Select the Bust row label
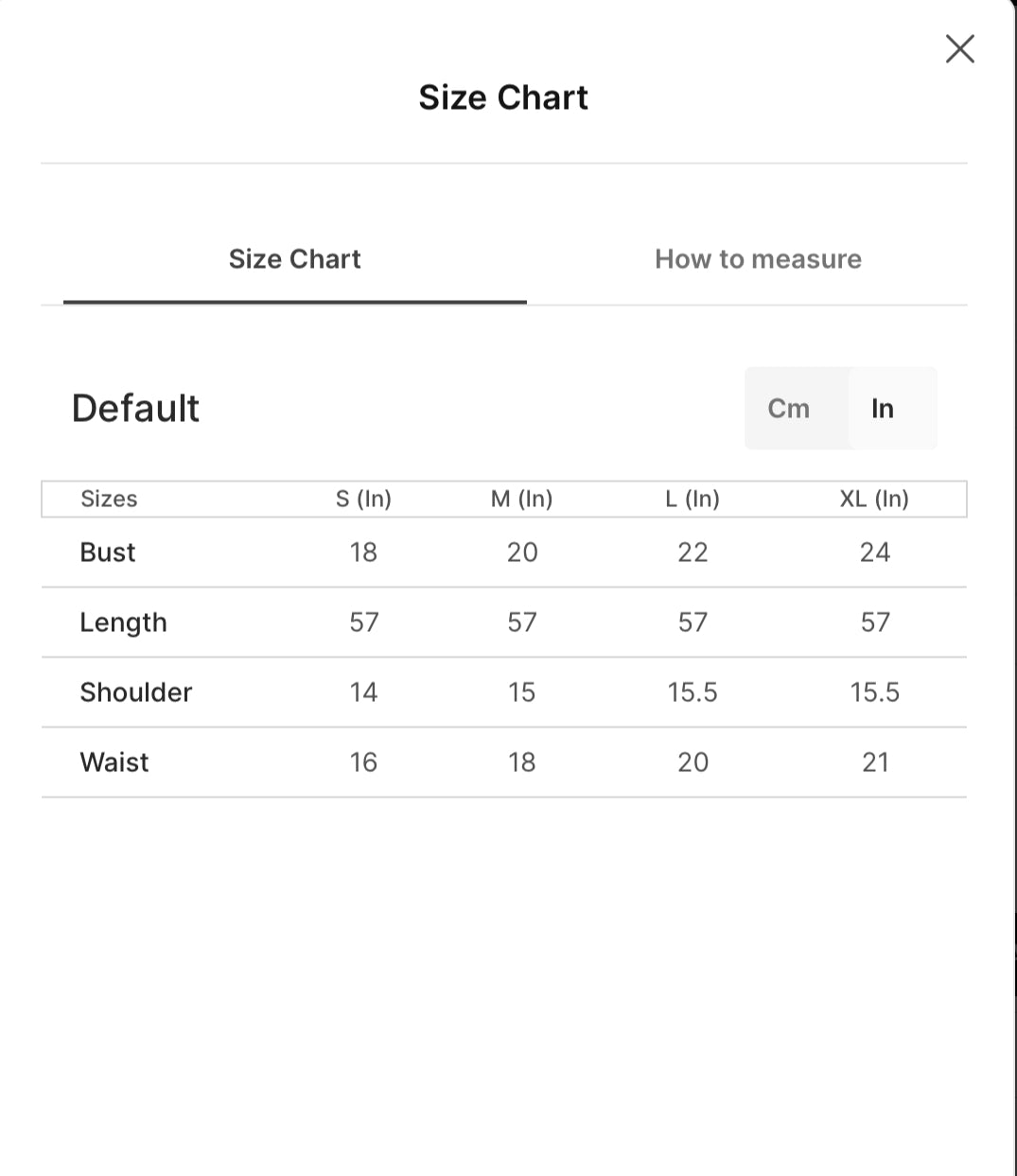1017x1176 pixels. (x=108, y=553)
